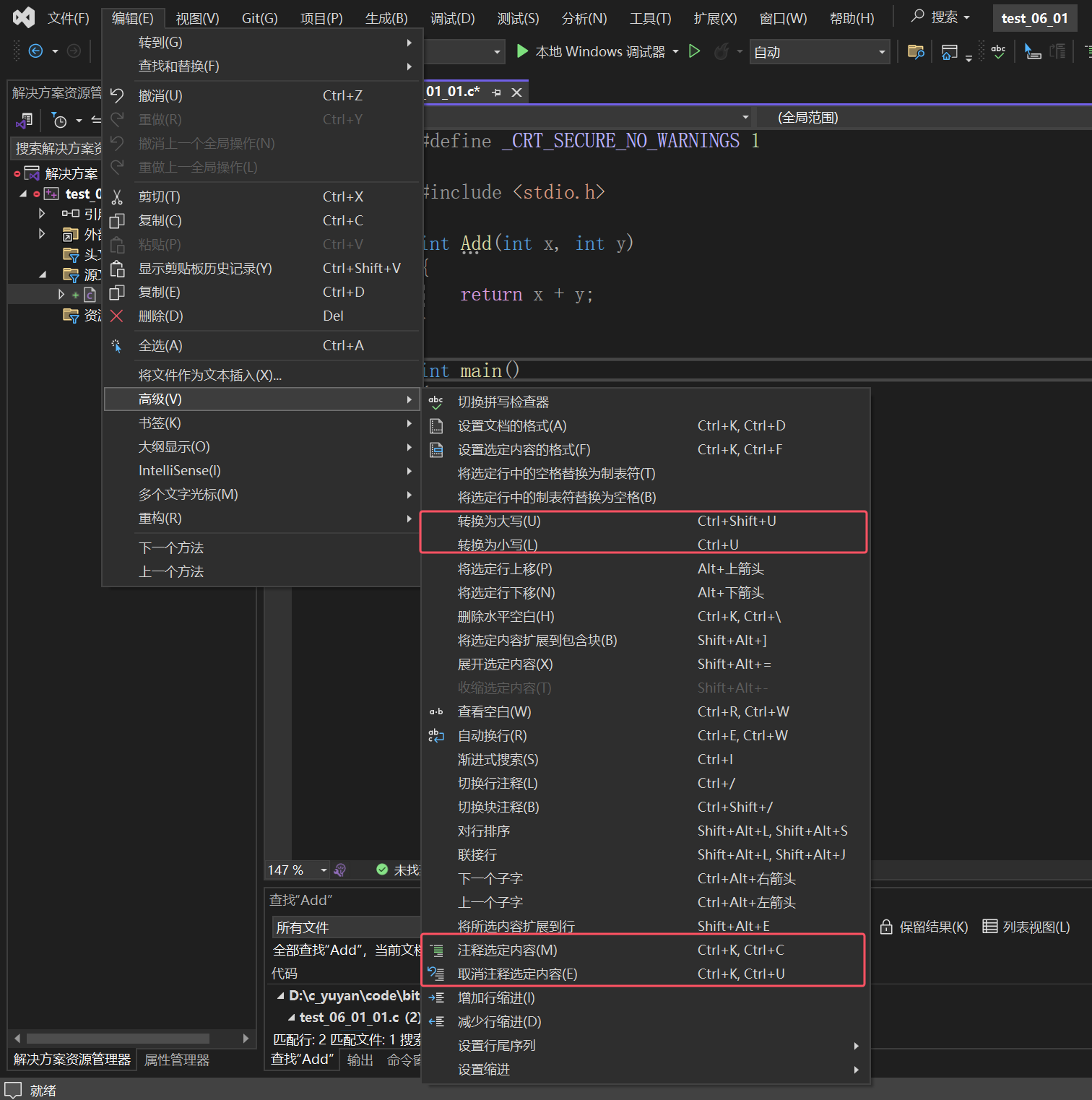Click the pending changes filter clock icon
Image resolution: width=1092 pixels, height=1100 pixels.
[x=59, y=120]
